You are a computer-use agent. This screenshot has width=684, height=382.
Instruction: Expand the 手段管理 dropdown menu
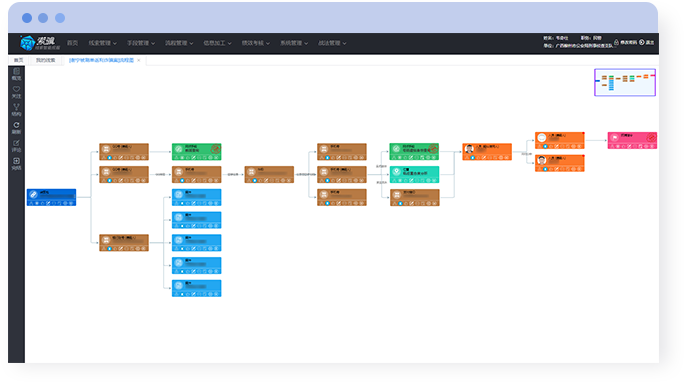(141, 43)
